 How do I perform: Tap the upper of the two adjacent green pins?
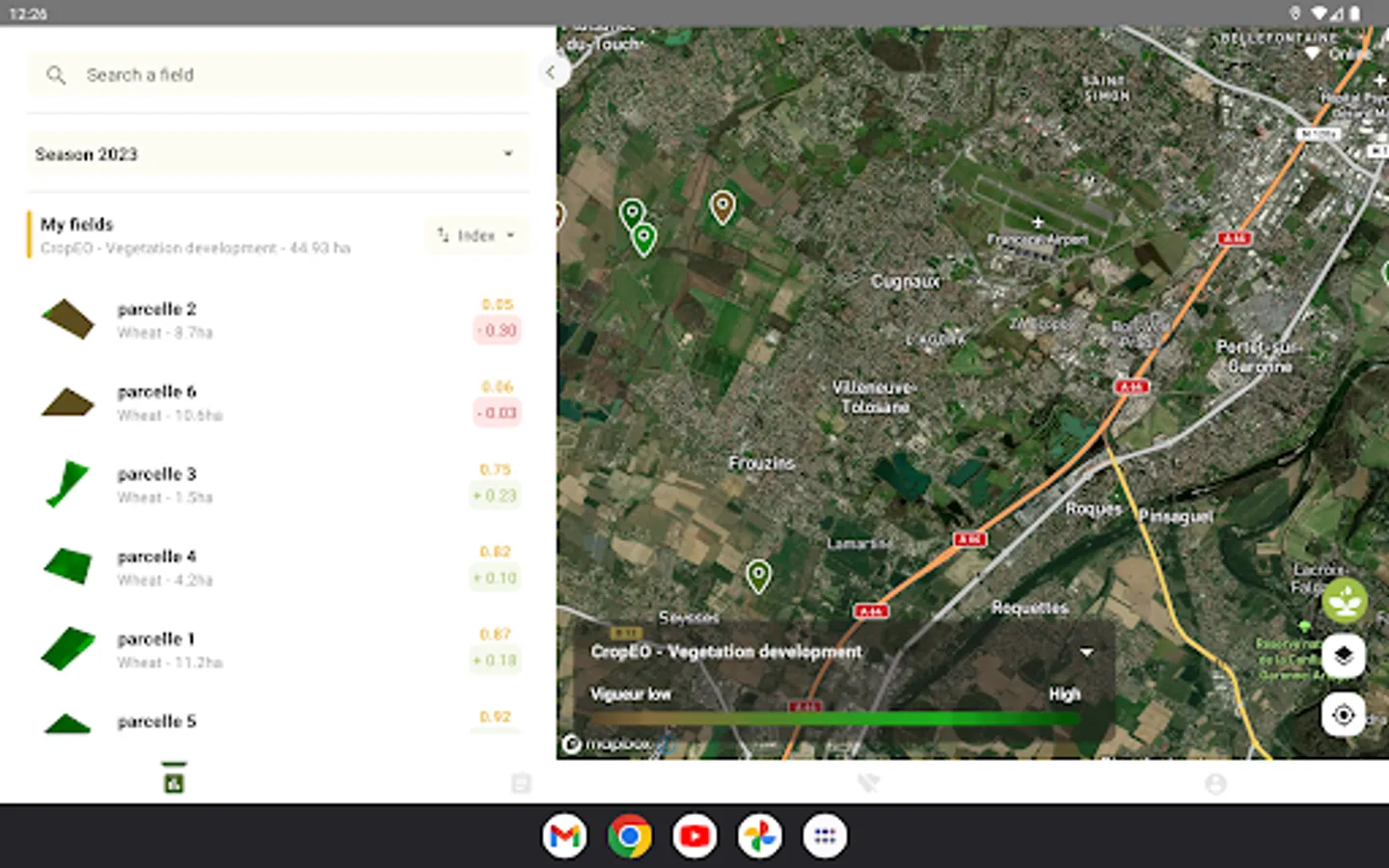click(x=632, y=213)
